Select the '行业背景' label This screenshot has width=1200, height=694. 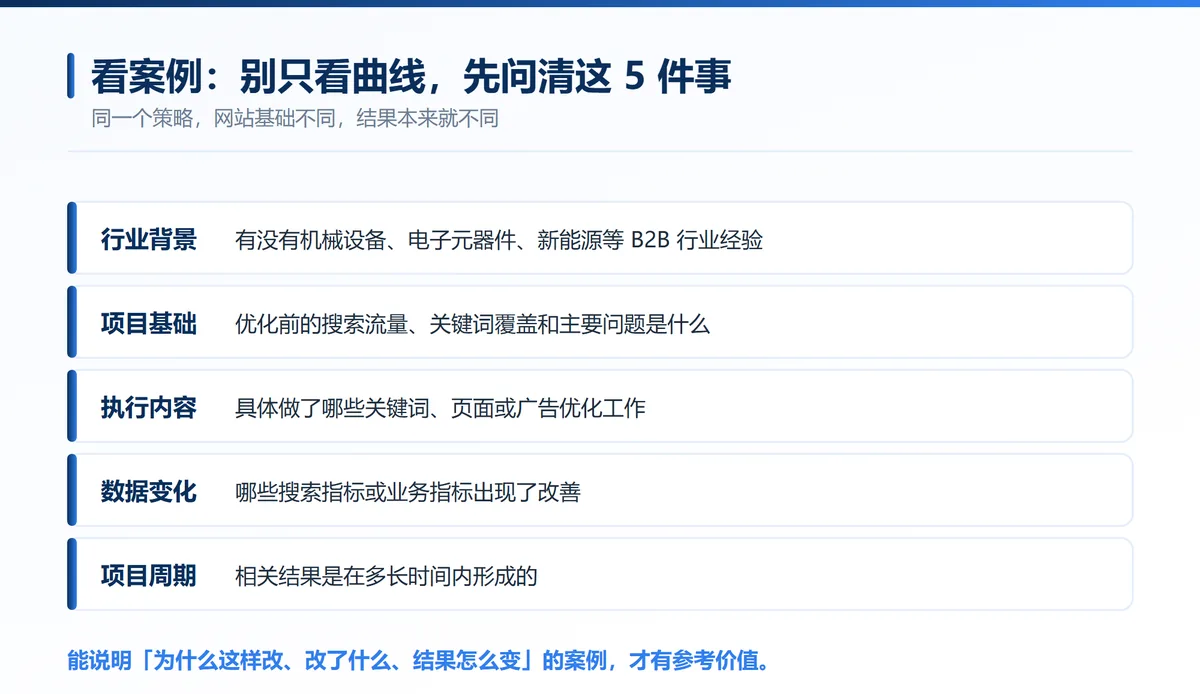point(149,240)
